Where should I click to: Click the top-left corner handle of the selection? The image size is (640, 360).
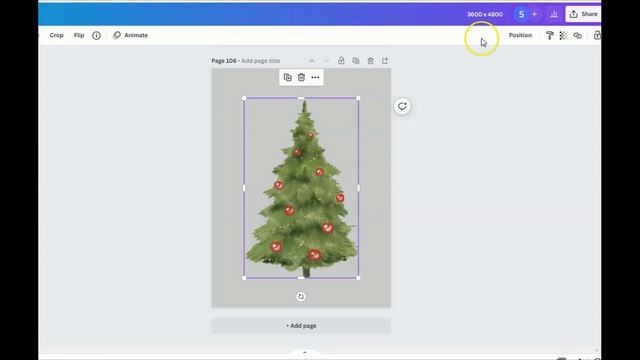pos(244,98)
